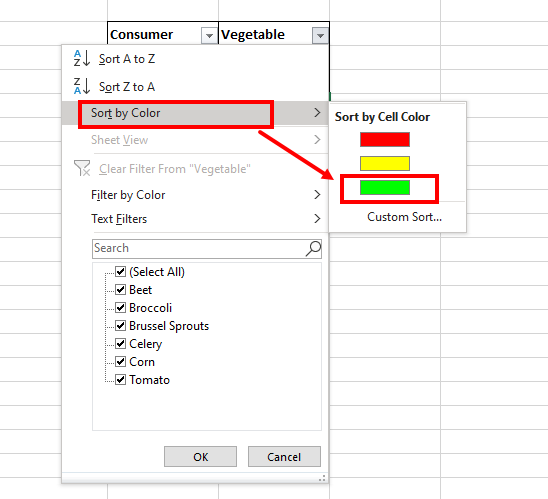This screenshot has height=499, width=548.
Task: Expand the Text Filters submenu arrow
Action: click(317, 219)
